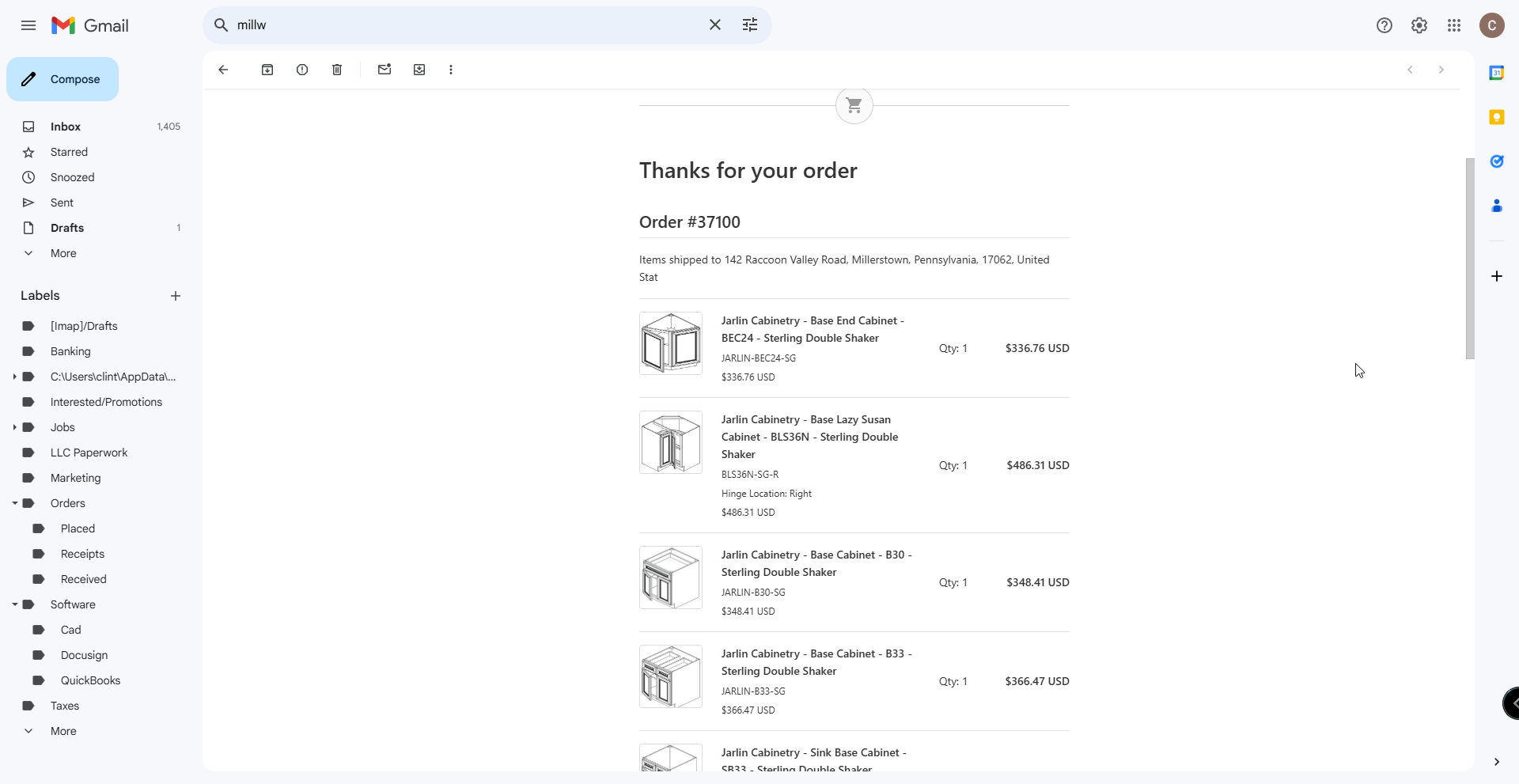Go to older message arrow
This screenshot has width=1519, height=784.
point(1441,70)
